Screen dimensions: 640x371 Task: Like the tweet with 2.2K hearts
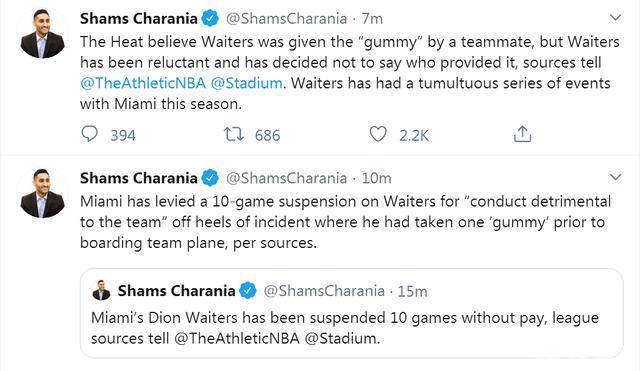point(378,134)
